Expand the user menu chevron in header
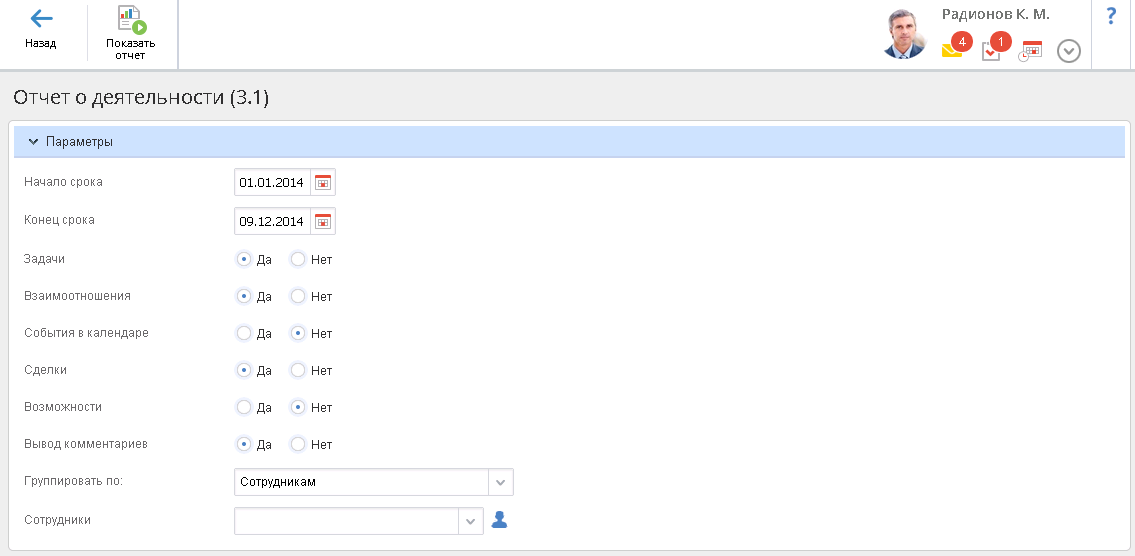1135x556 pixels. point(1069,51)
